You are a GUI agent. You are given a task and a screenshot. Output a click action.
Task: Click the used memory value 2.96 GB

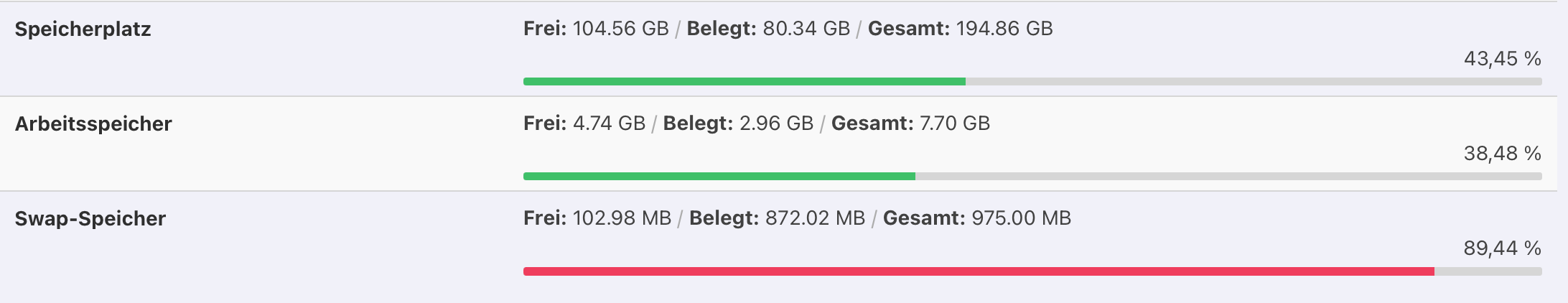click(x=776, y=123)
